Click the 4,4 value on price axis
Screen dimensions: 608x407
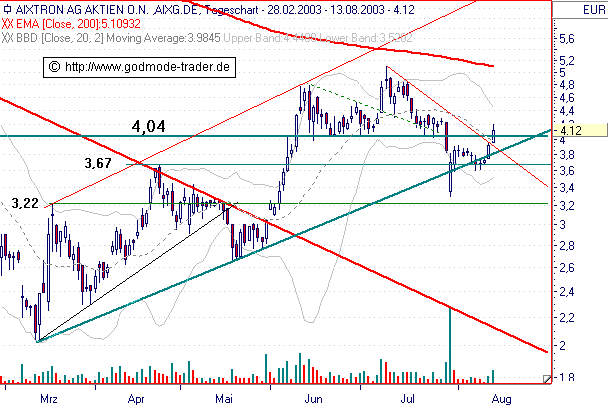click(x=567, y=111)
